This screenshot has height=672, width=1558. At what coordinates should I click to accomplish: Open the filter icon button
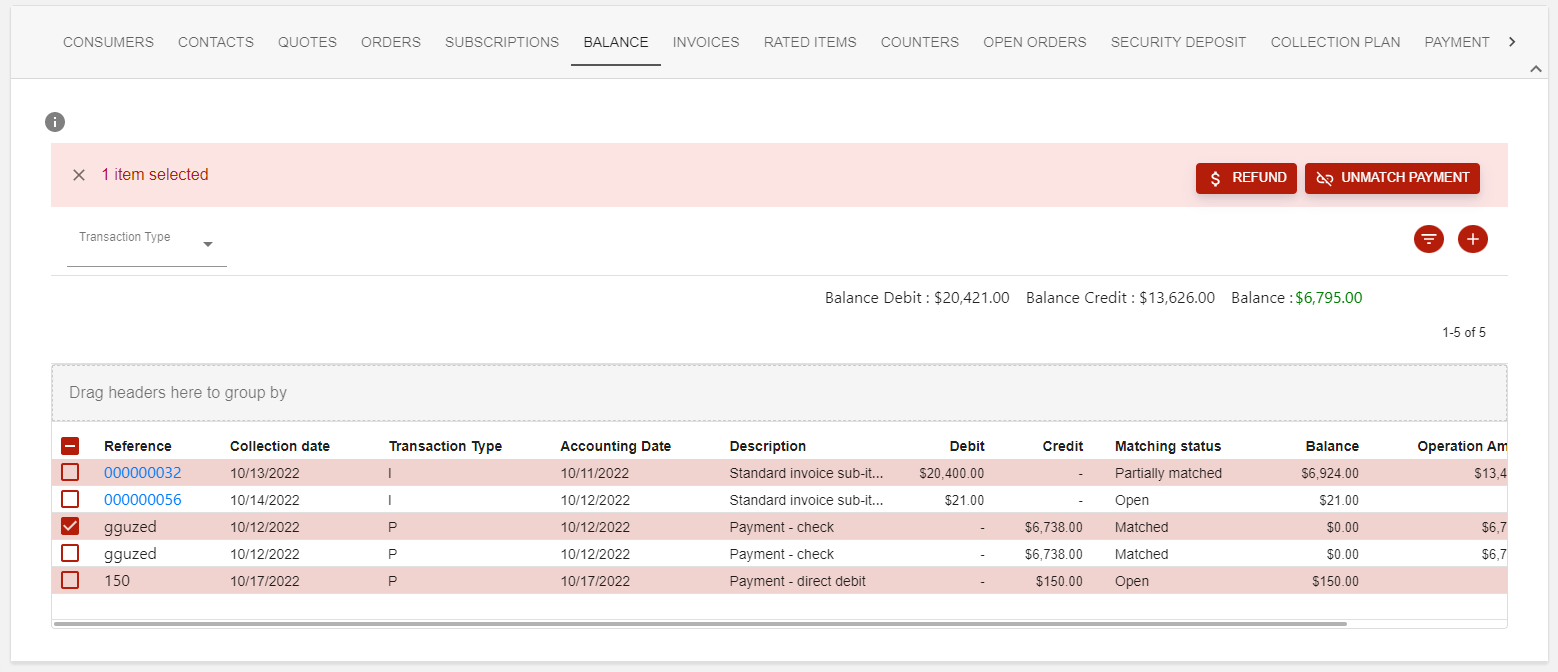(1429, 239)
